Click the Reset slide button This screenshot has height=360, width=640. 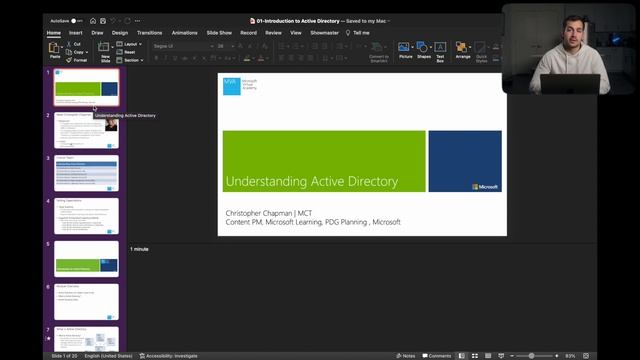point(126,52)
